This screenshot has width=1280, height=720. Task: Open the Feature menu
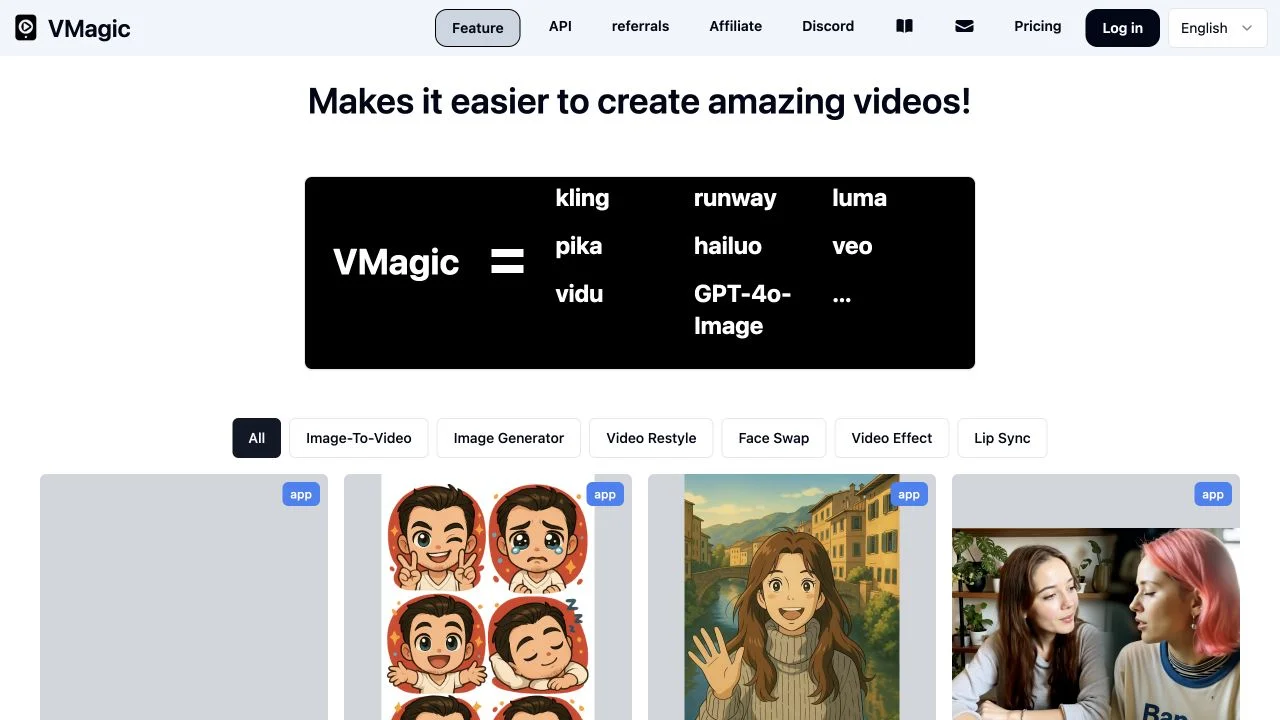pyautogui.click(x=478, y=28)
